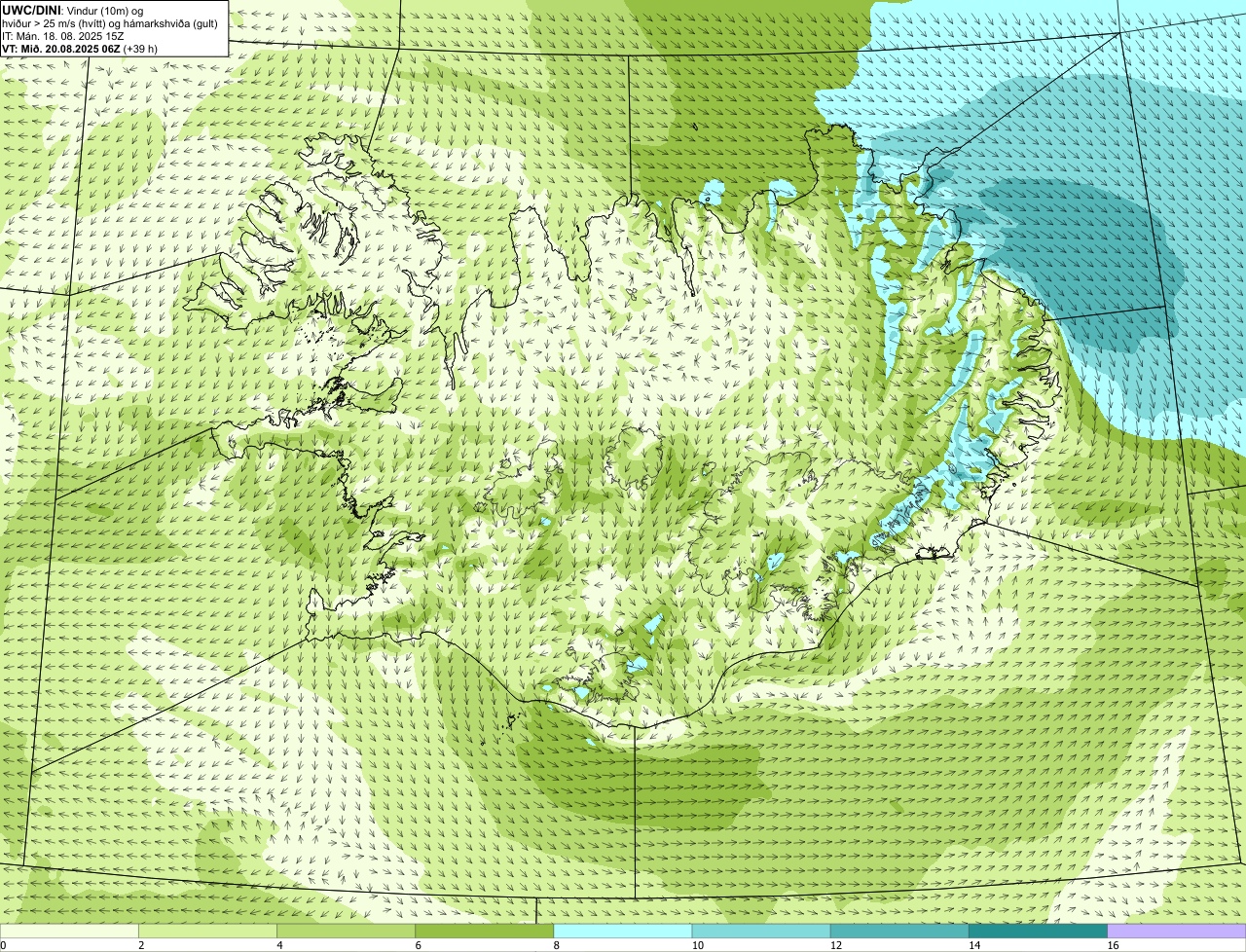Click the "0" value on the color scale

click(4, 945)
